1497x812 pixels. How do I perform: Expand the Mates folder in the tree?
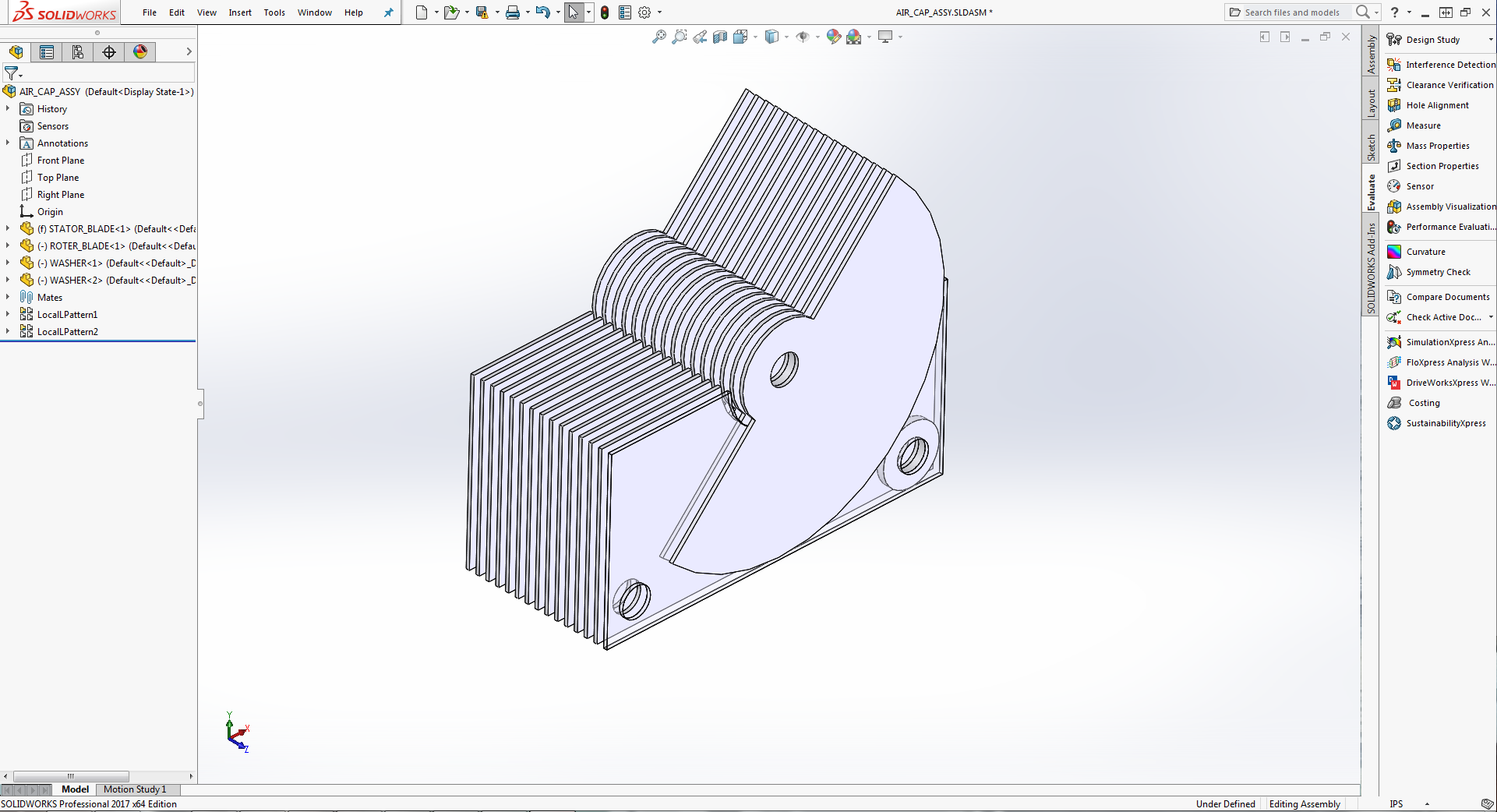pos(8,297)
